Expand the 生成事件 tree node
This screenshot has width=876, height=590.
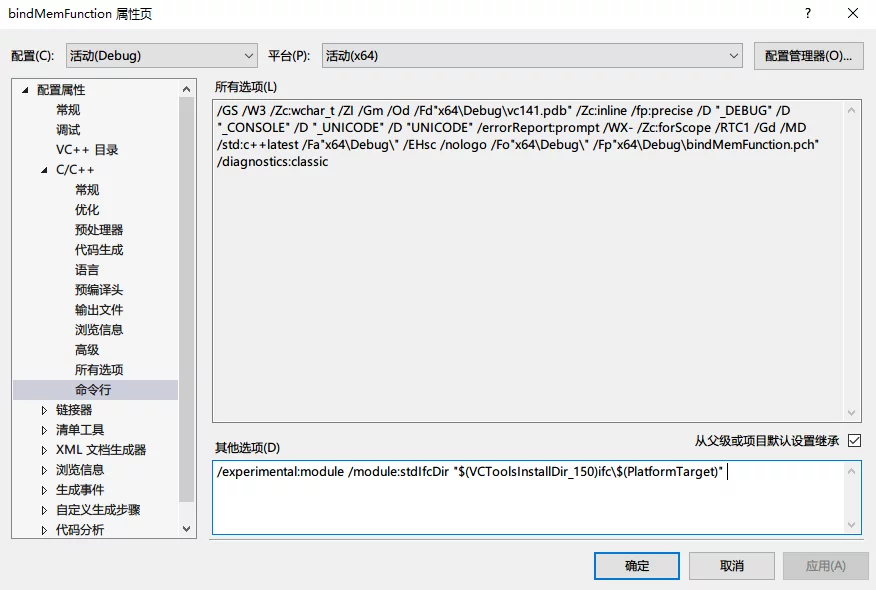tap(44, 490)
